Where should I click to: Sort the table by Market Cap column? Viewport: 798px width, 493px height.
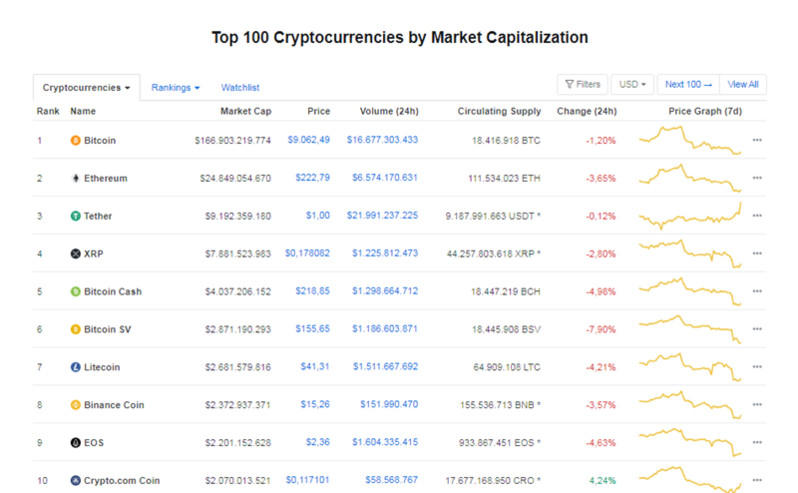[x=245, y=111]
